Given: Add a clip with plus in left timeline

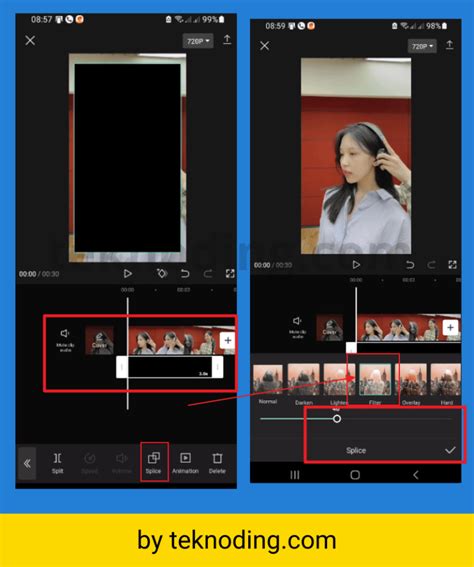Looking at the screenshot, I should point(228,340).
